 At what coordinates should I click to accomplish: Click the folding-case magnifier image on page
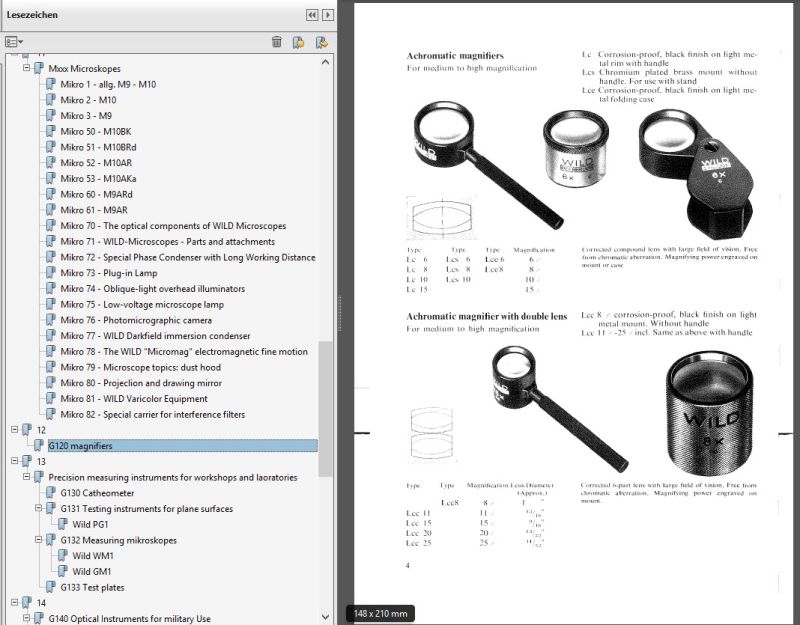[697, 174]
